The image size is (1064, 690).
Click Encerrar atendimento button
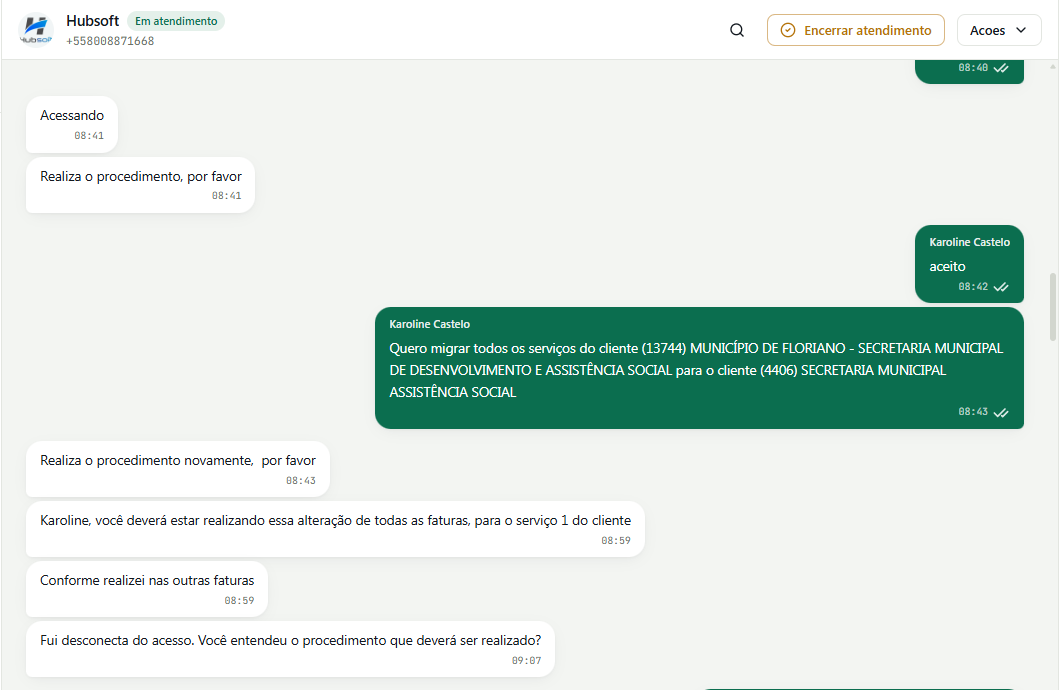click(856, 31)
